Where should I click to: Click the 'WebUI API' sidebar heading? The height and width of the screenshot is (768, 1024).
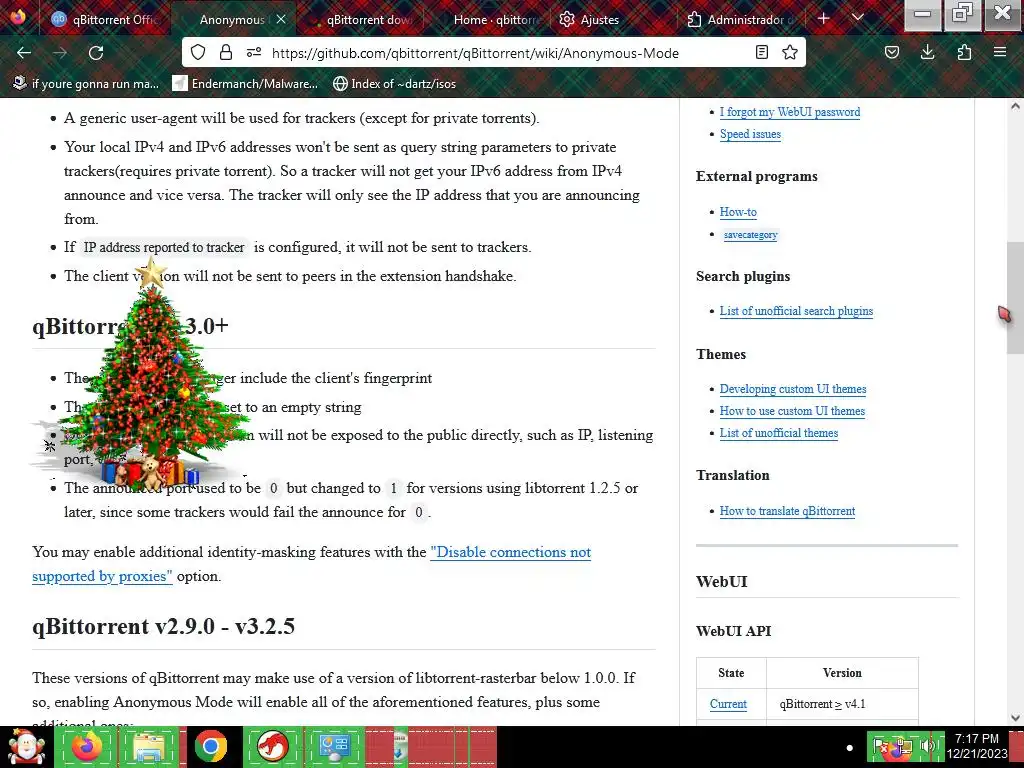pos(733,631)
